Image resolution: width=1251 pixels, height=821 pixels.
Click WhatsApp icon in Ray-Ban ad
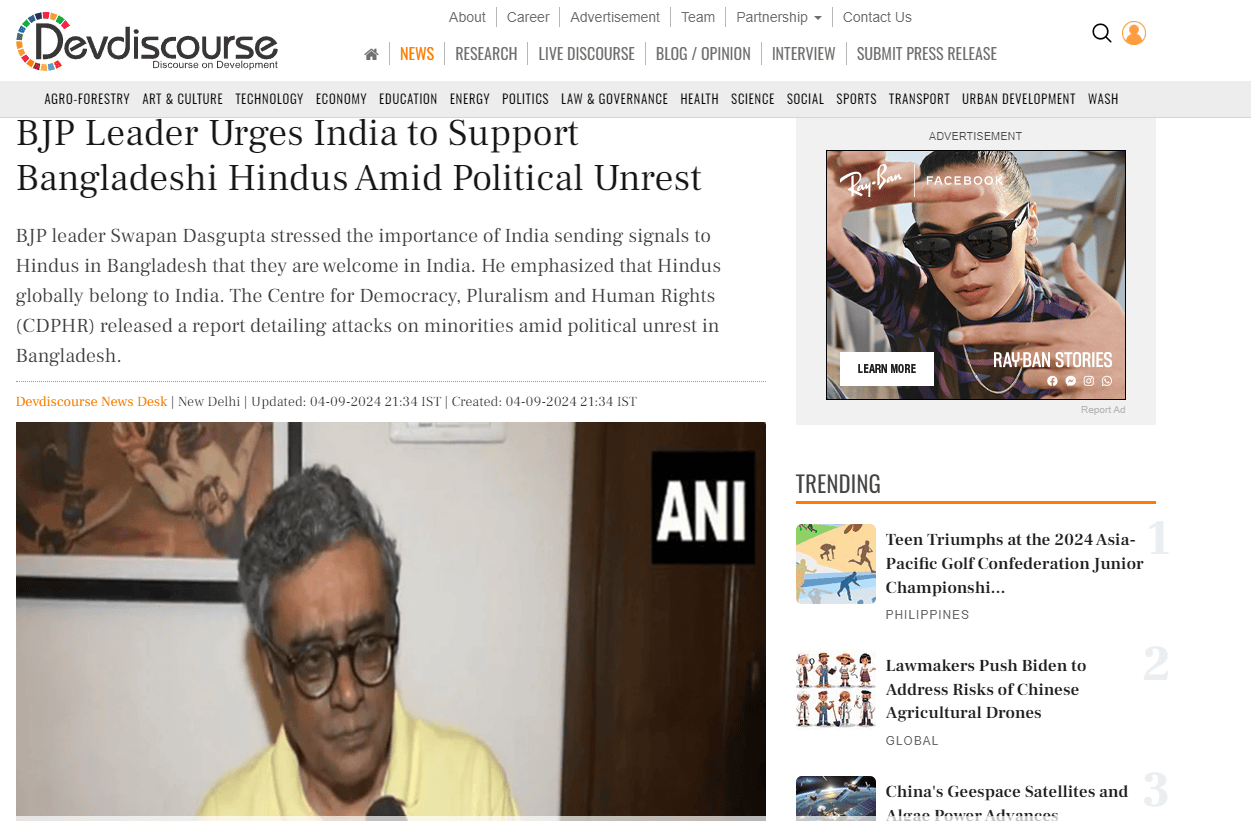tap(1107, 381)
